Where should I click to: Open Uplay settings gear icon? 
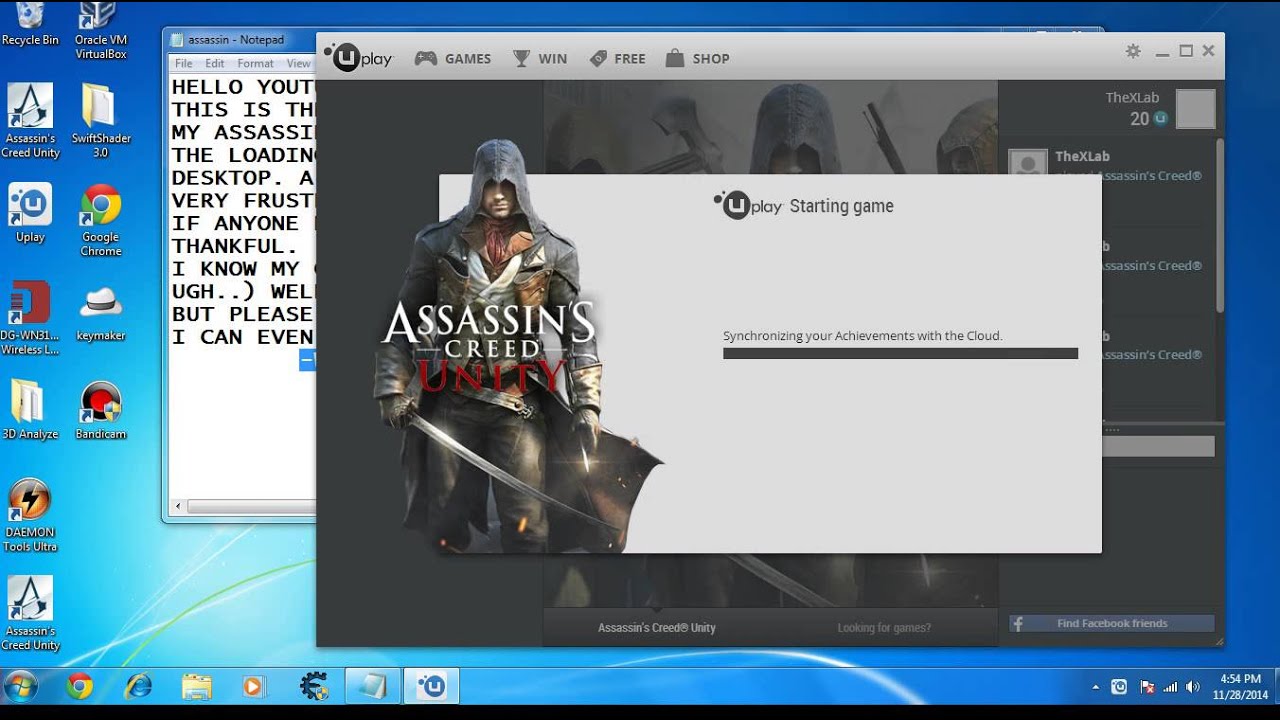click(x=1133, y=51)
